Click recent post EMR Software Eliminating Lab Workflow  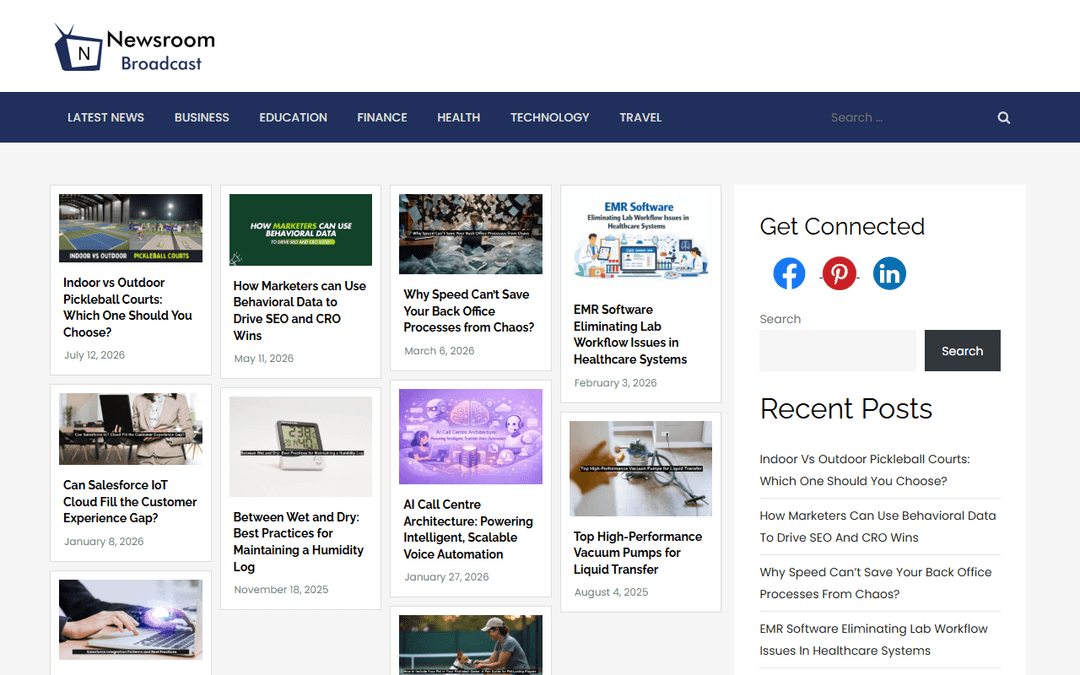[873, 639]
